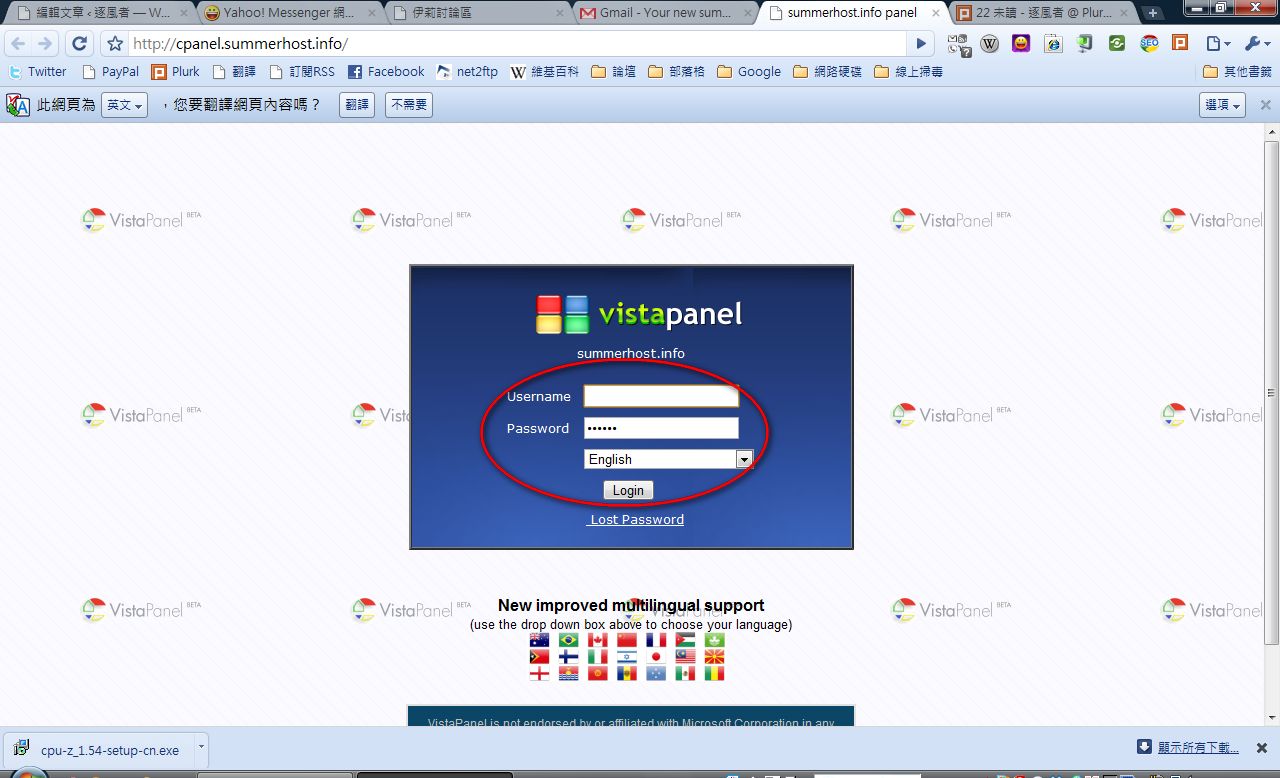Close the summerhost.info panel tab
This screenshot has height=778, width=1280.
point(935,14)
